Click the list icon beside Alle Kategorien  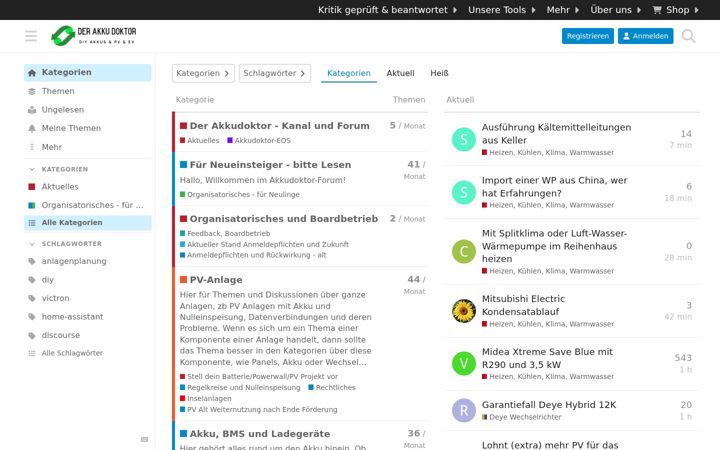32,223
